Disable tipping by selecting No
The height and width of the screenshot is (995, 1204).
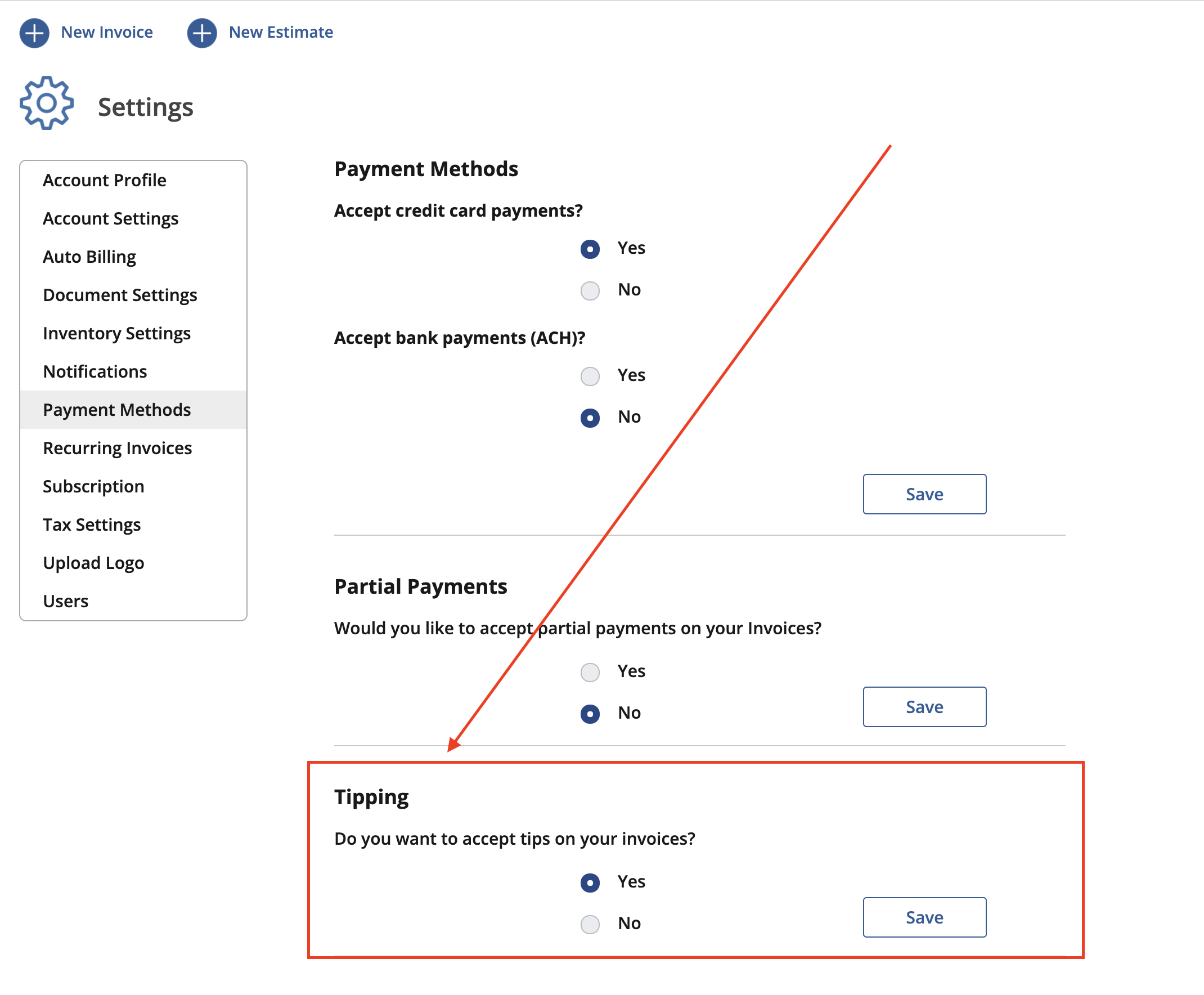click(x=590, y=924)
